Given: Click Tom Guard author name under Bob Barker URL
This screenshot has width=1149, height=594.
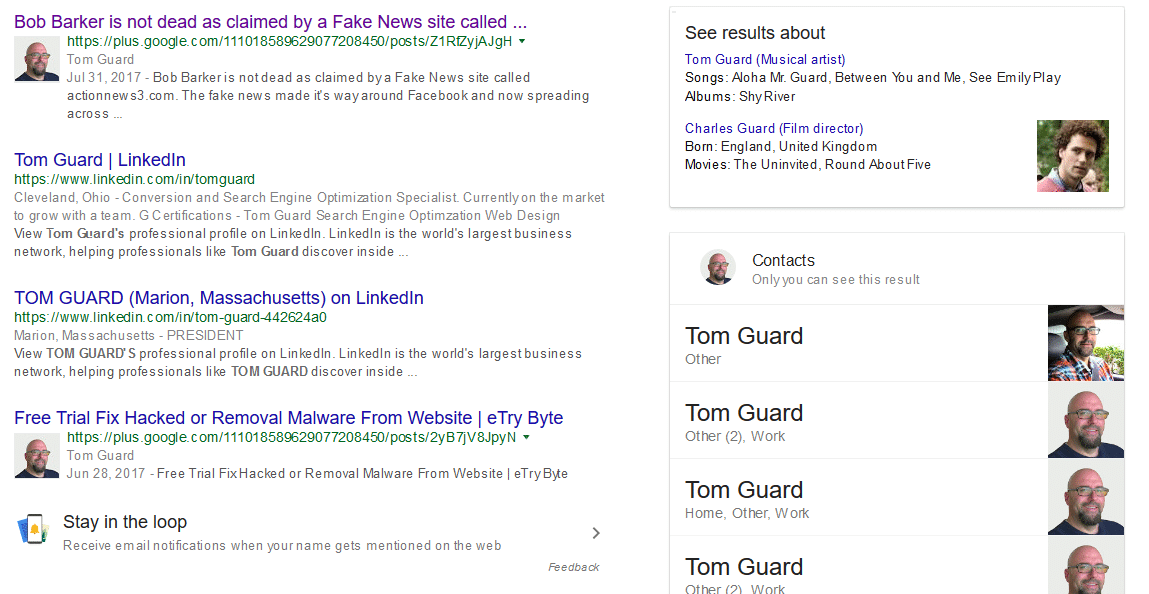Looking at the screenshot, I should coord(100,59).
